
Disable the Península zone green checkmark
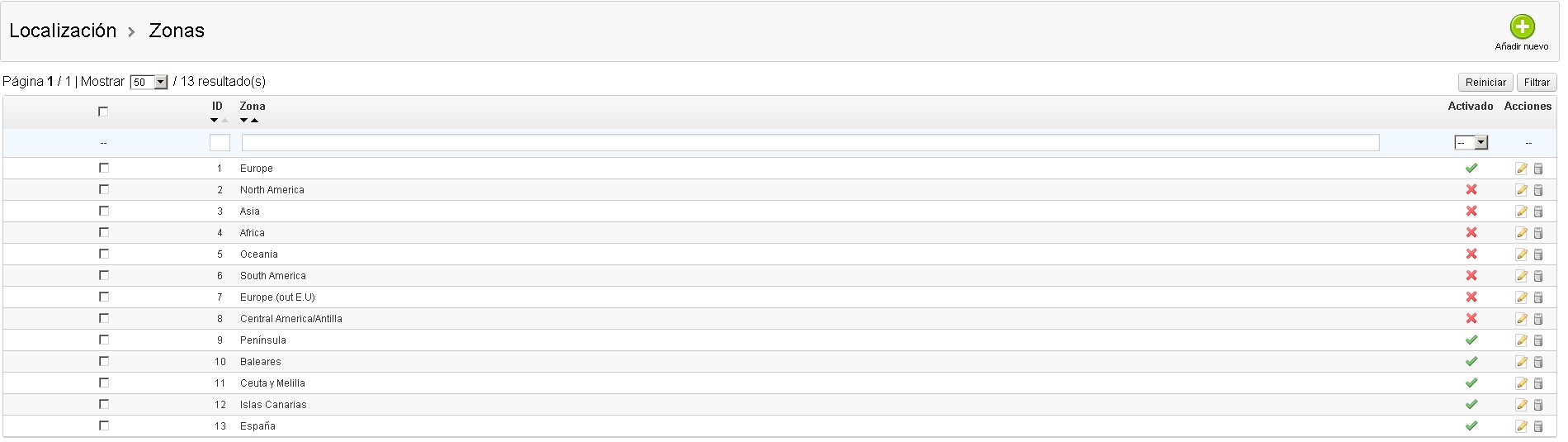pyautogui.click(x=1471, y=340)
